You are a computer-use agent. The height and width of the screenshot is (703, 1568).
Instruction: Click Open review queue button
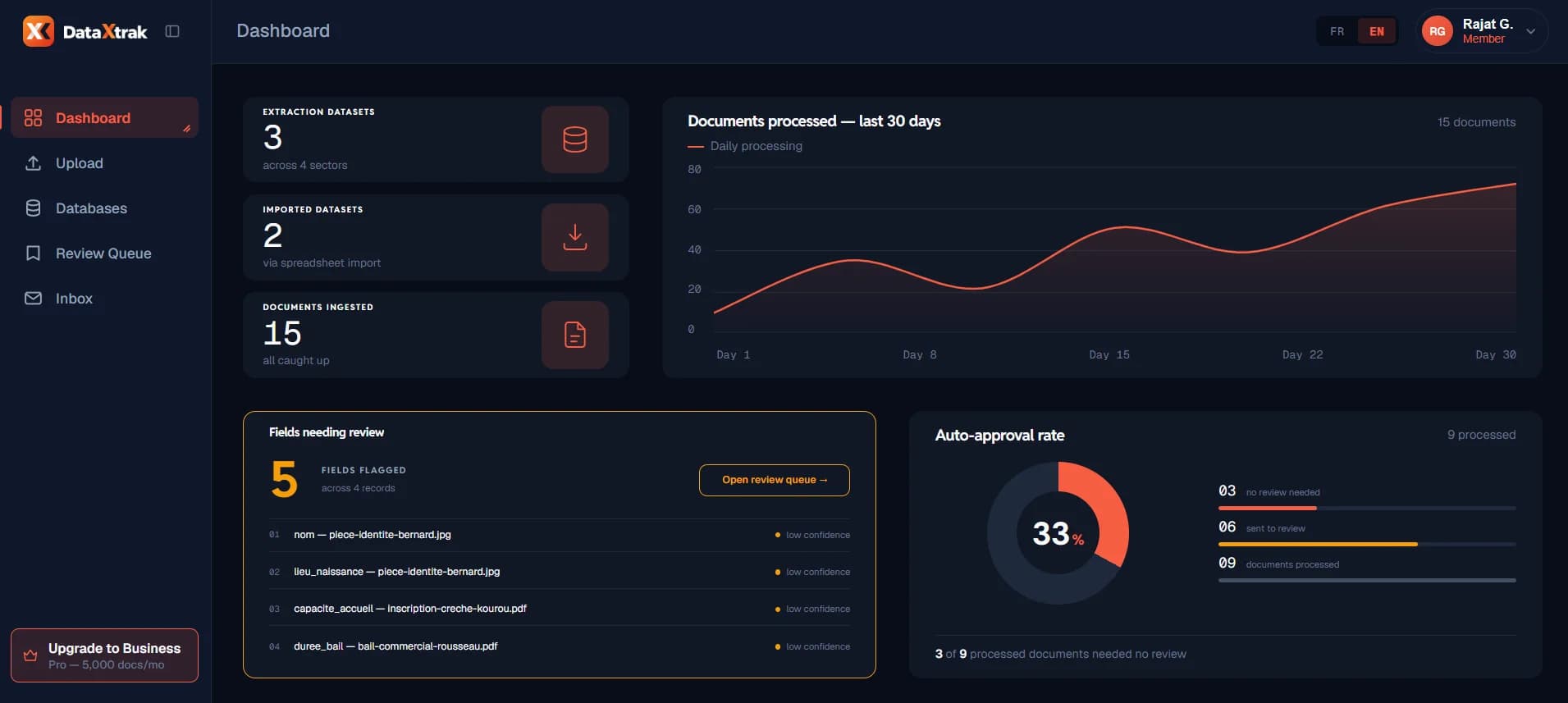coord(774,480)
